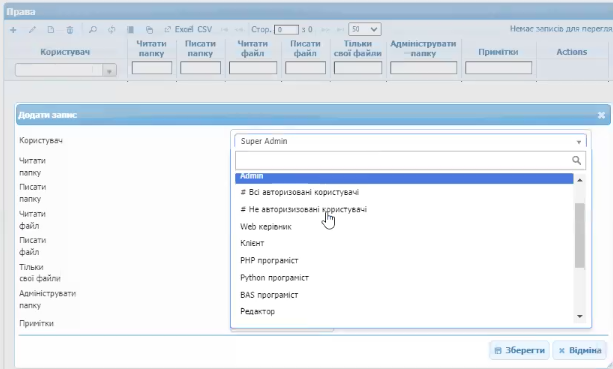Select Не авторизовані користувачі option
The width and height of the screenshot is (613, 369).
[x=404, y=210]
